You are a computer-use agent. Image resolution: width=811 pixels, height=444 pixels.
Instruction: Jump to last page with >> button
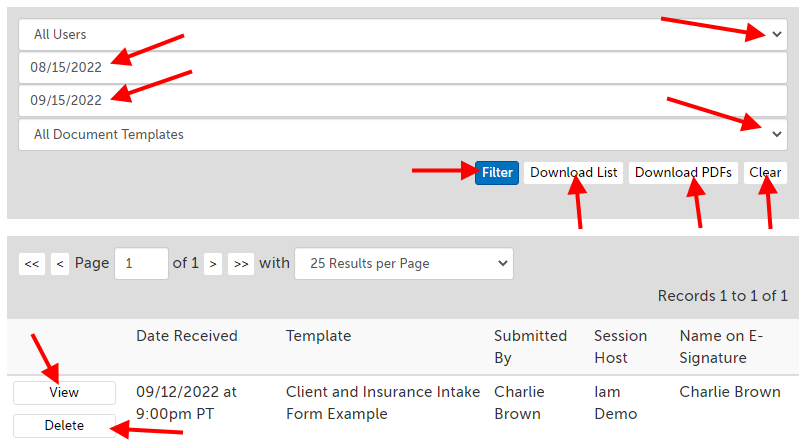(240, 264)
